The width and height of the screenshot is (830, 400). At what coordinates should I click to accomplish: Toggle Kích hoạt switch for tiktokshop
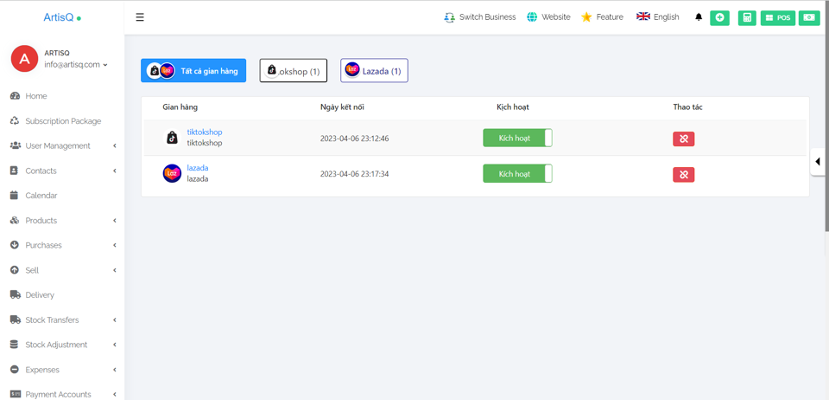point(517,138)
